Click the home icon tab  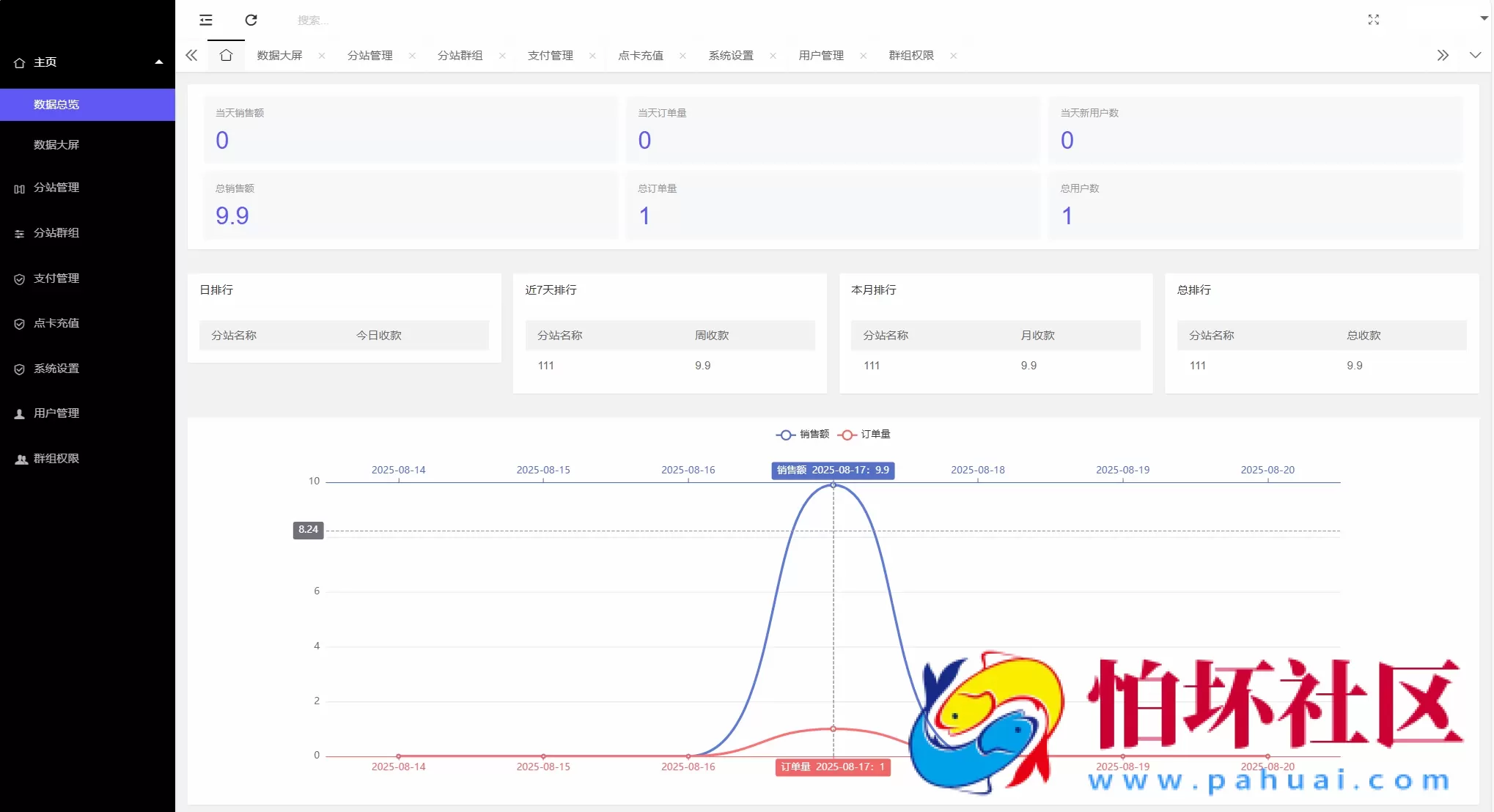[x=226, y=55]
